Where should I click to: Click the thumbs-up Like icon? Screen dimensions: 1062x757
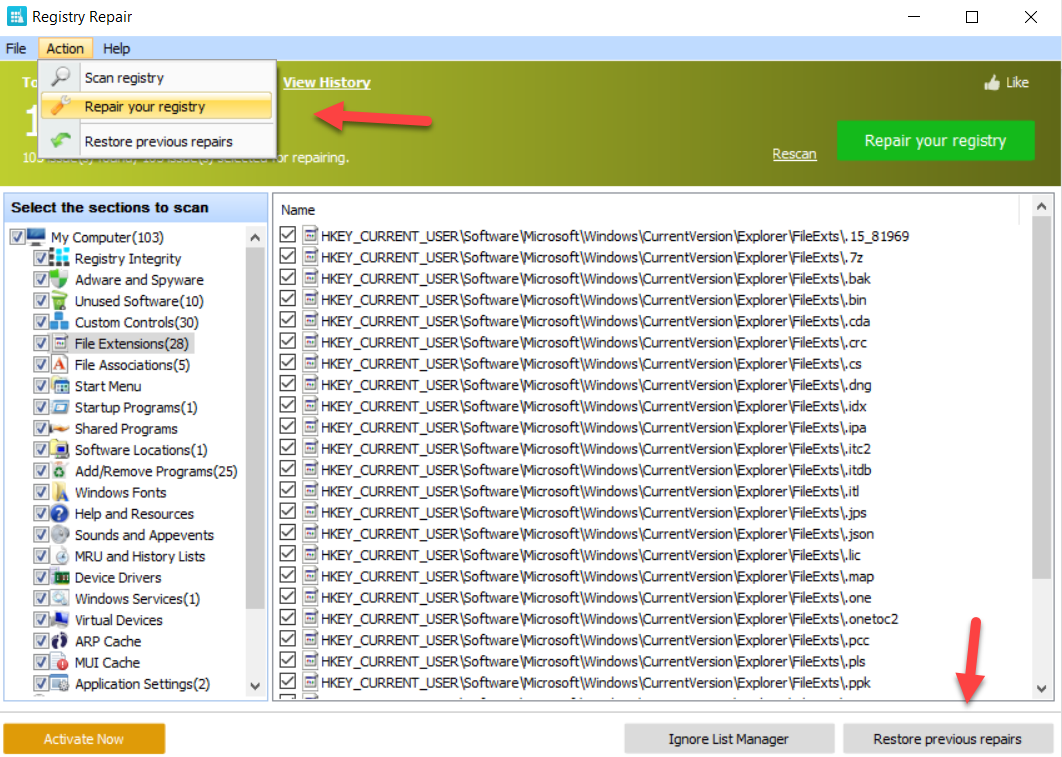pos(992,83)
